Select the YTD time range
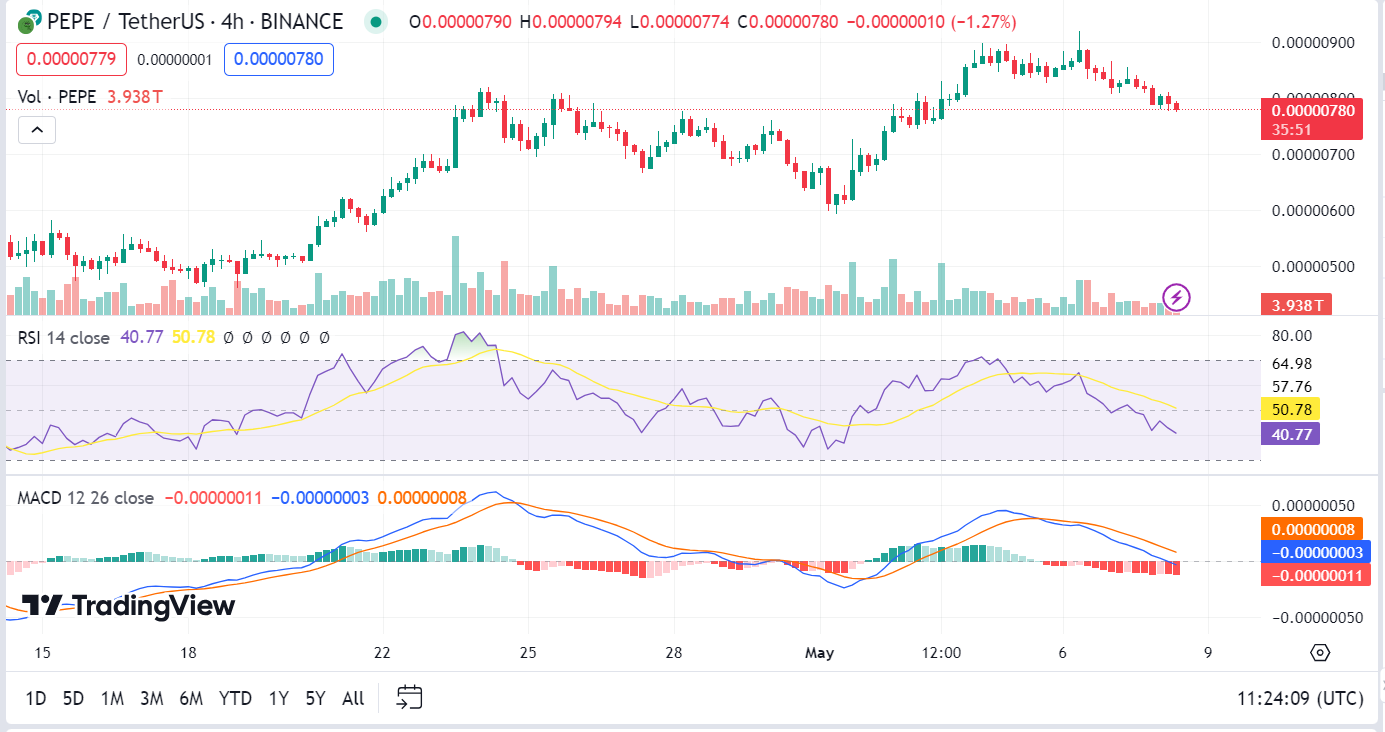 235,698
